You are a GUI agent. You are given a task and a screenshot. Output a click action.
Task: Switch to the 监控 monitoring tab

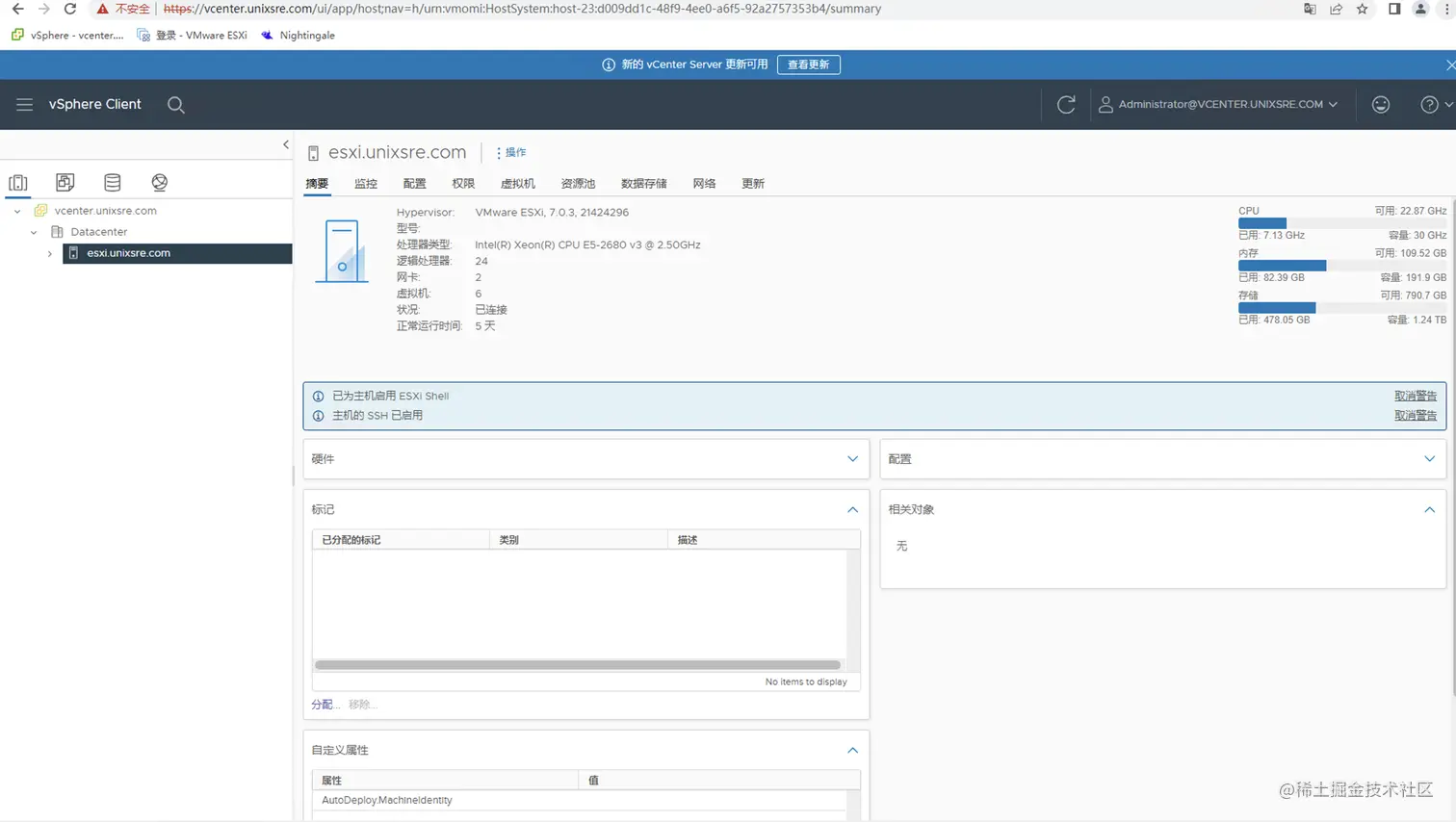point(365,183)
